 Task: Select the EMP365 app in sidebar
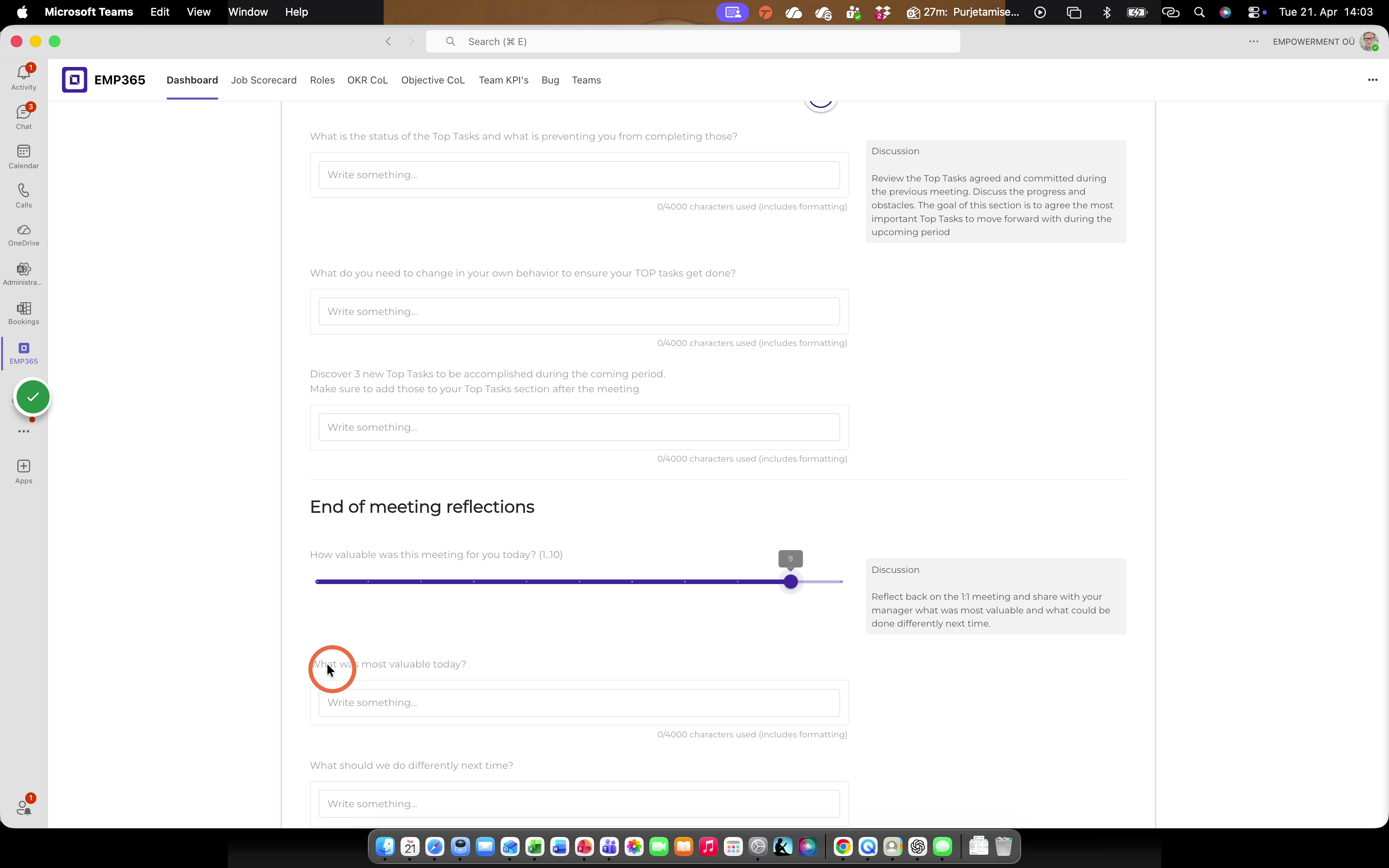coord(24,353)
